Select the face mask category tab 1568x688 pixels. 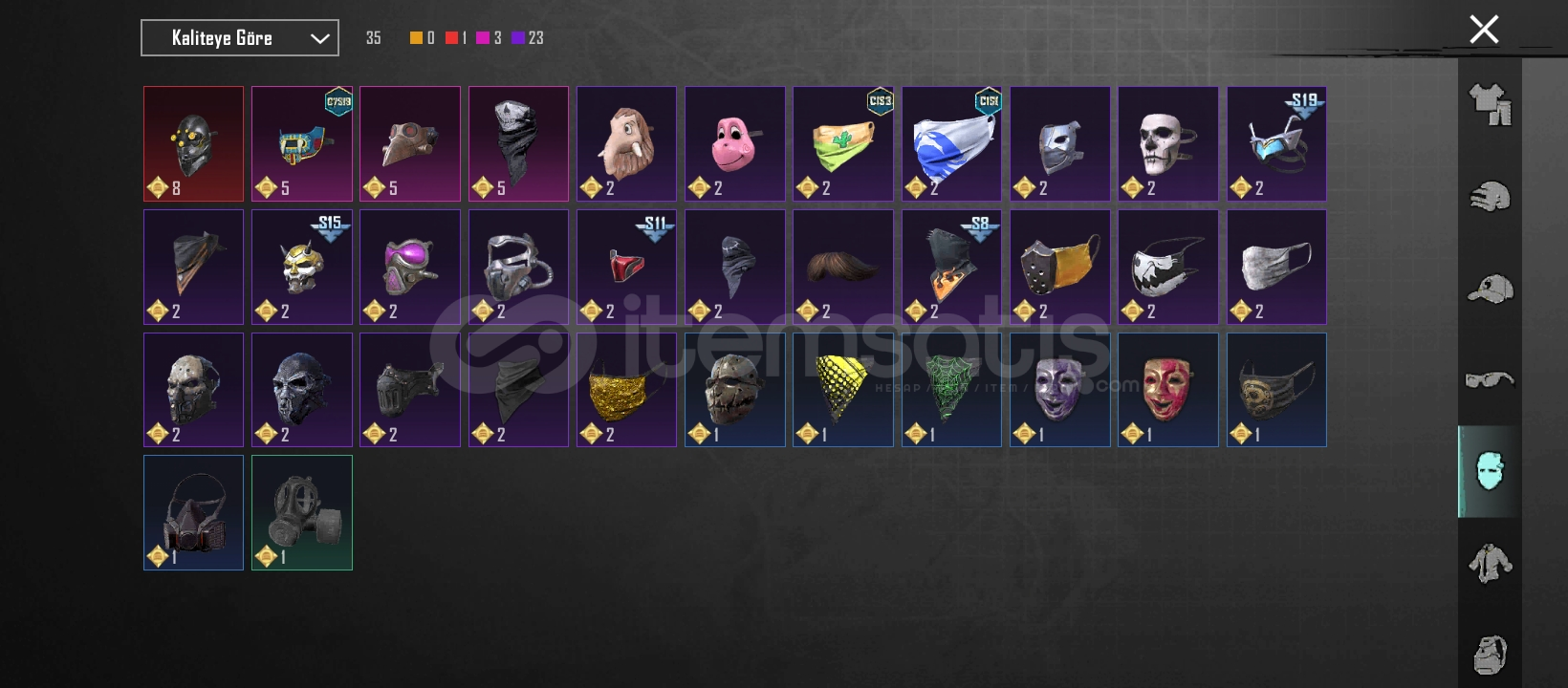tap(1490, 471)
